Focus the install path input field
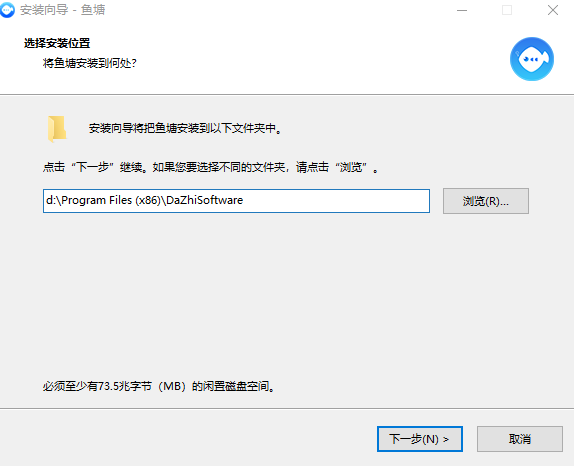 [x=236, y=201]
